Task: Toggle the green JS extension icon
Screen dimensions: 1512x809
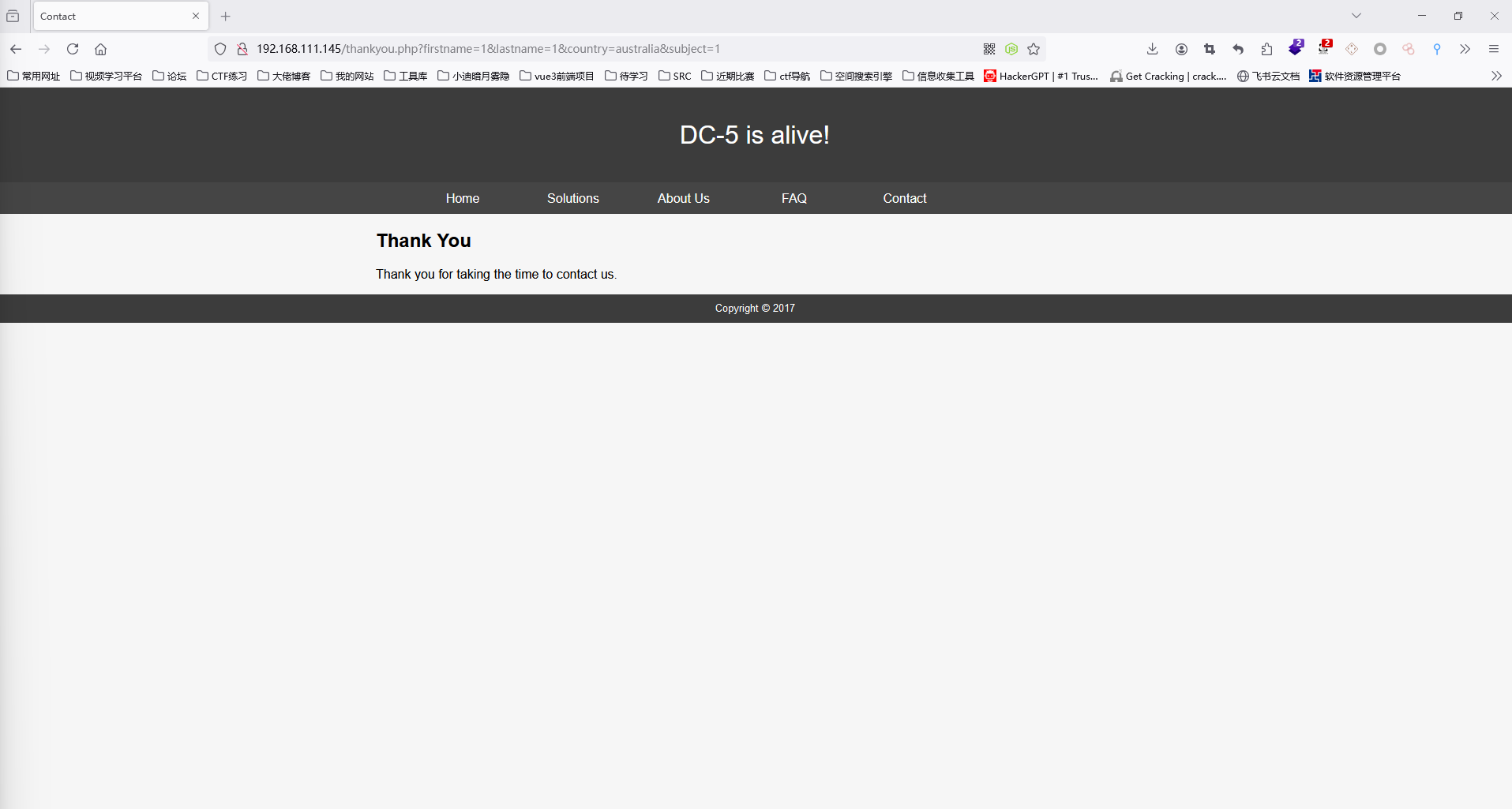Action: pos(1011,49)
